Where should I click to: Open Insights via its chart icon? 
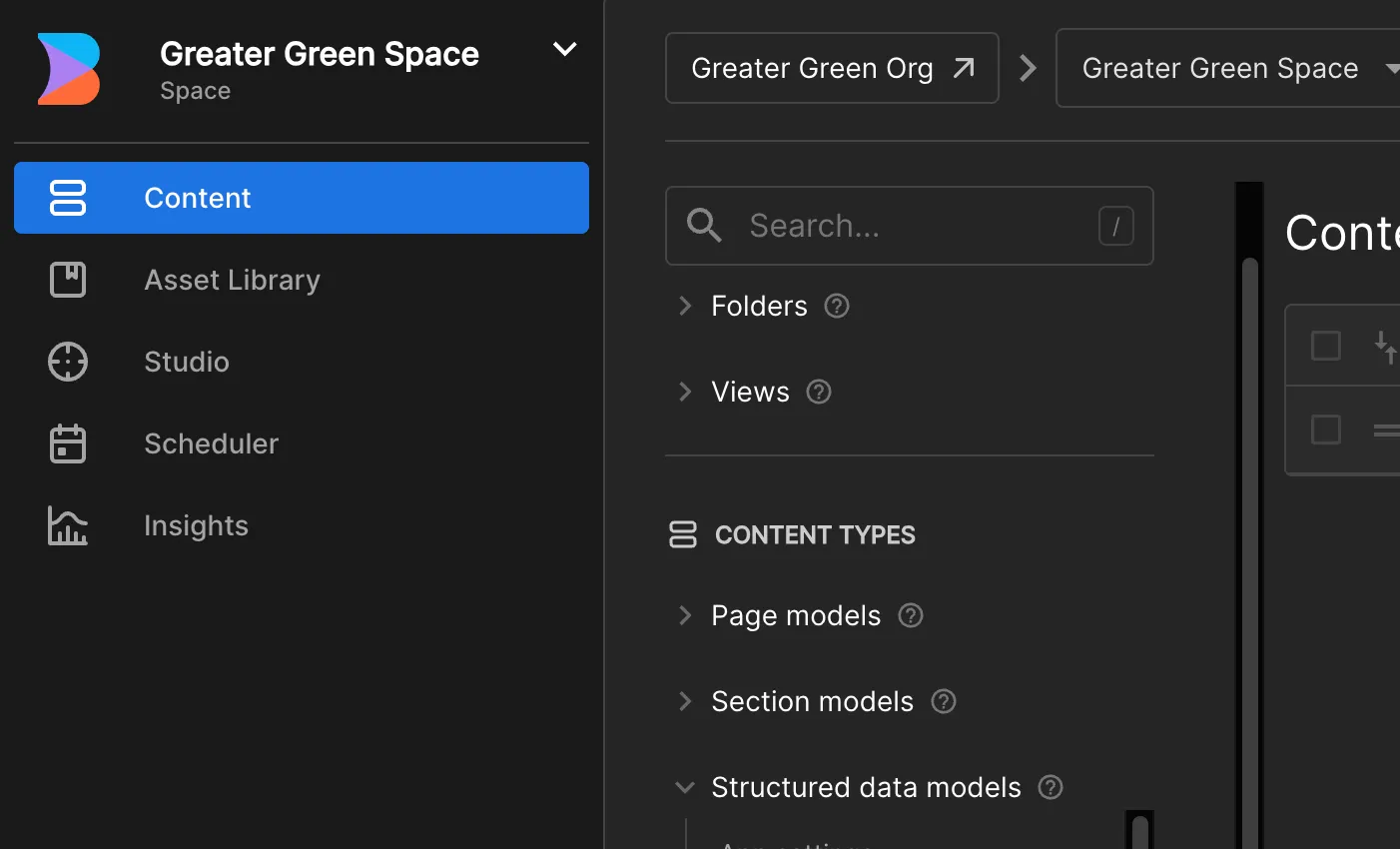[x=68, y=525]
